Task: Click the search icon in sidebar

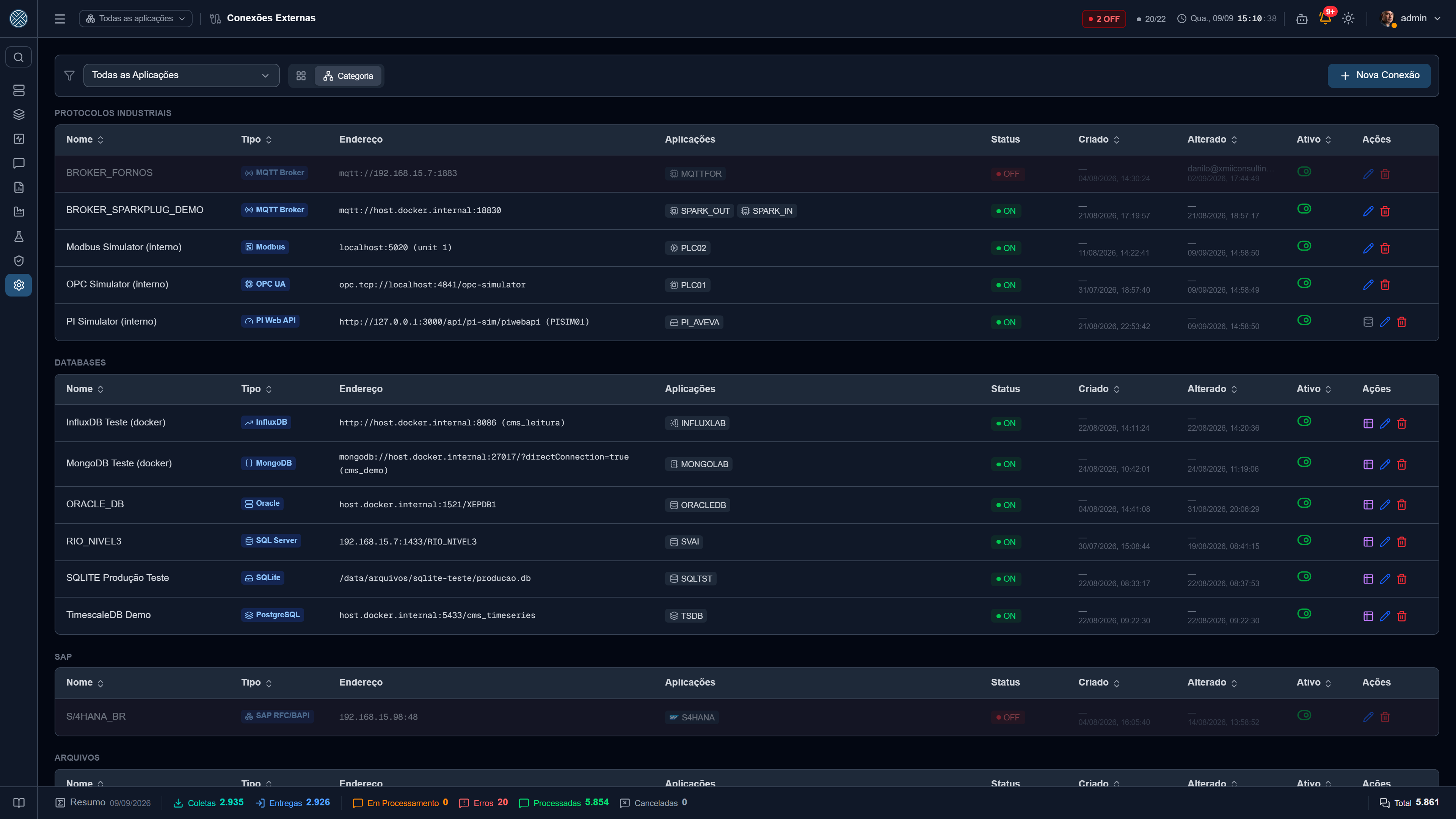Action: (19, 57)
